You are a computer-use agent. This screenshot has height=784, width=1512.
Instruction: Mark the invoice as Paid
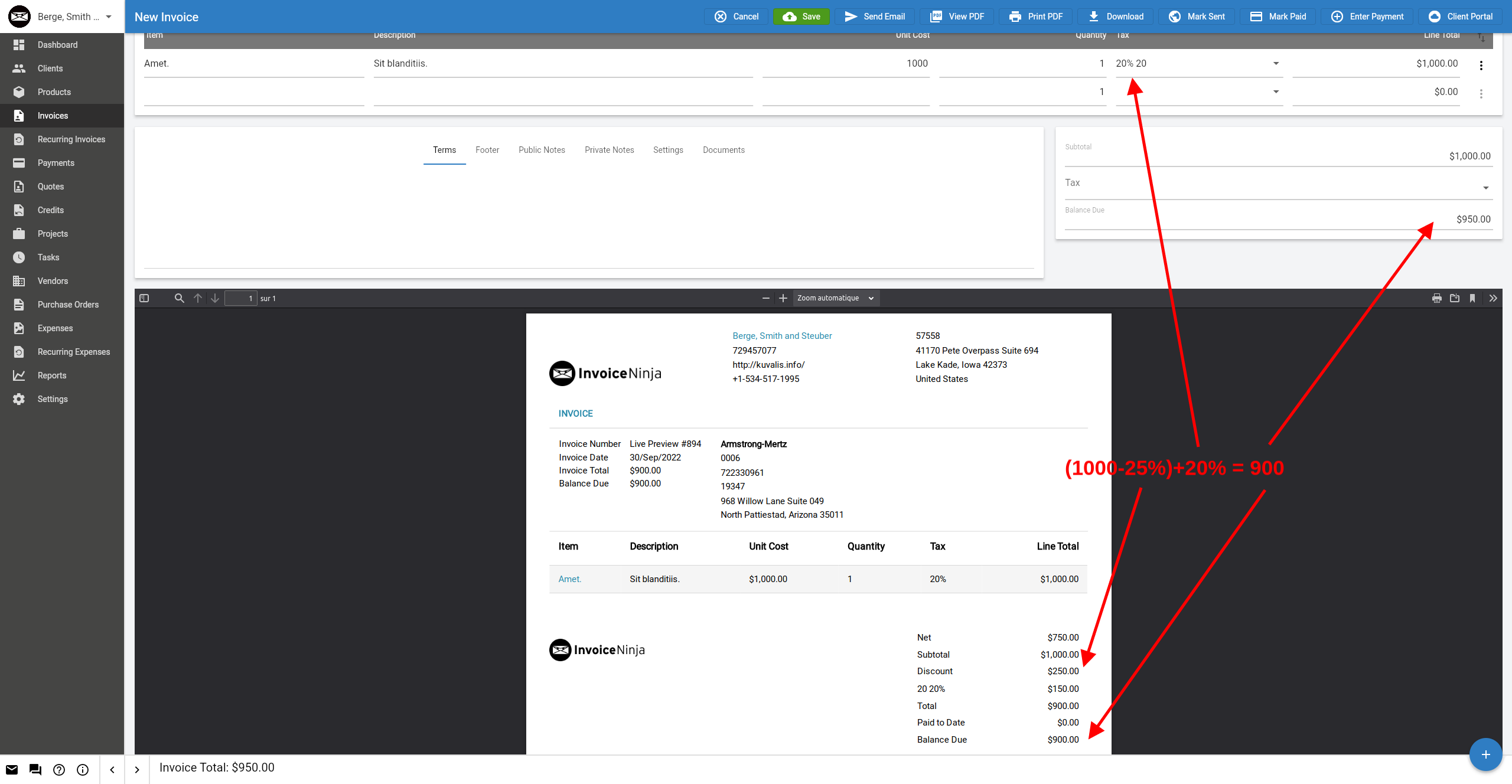coord(1277,16)
